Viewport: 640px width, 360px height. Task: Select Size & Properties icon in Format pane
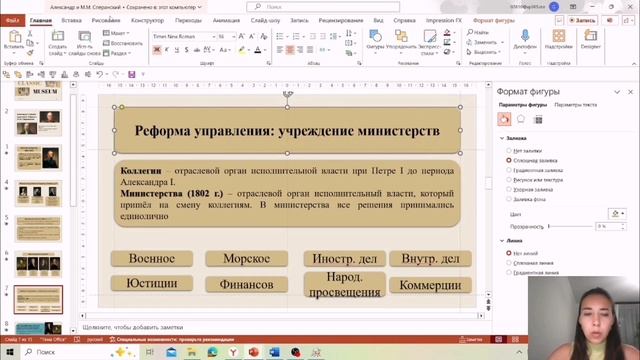pyautogui.click(x=538, y=119)
